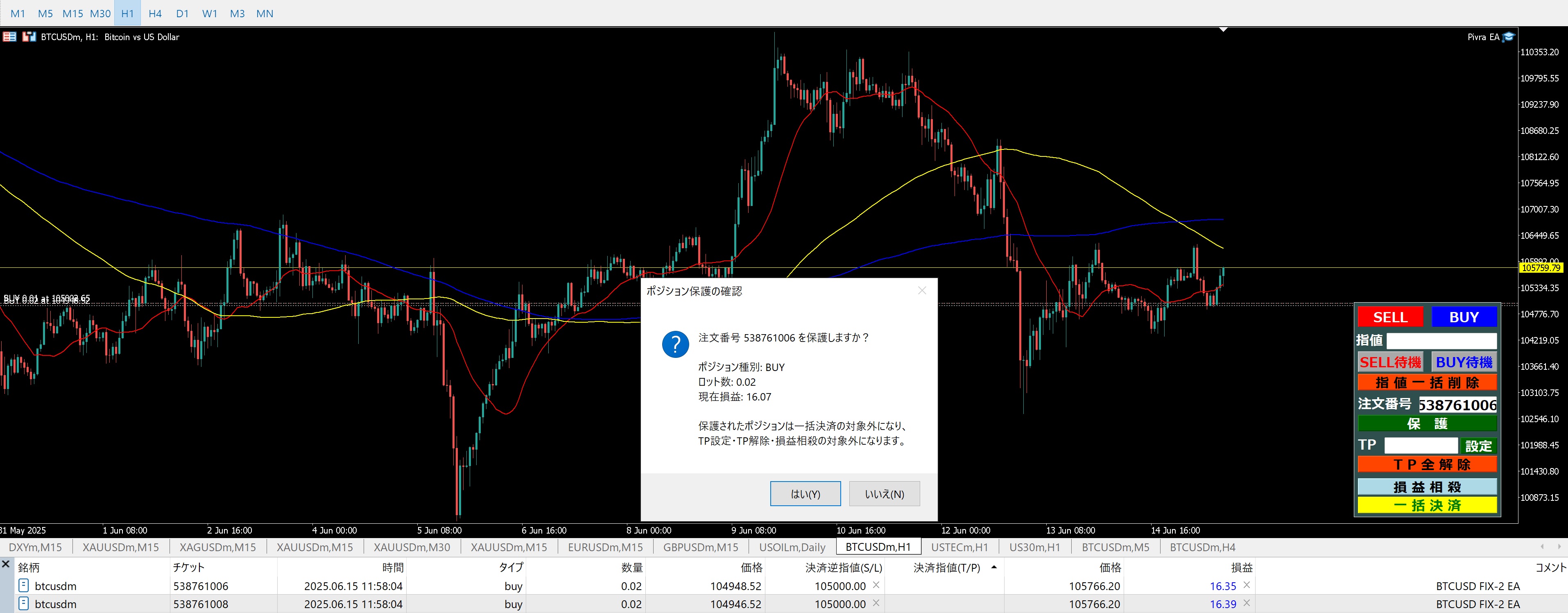
Task: Remove stop loss on ticket 538761006
Action: (876, 585)
